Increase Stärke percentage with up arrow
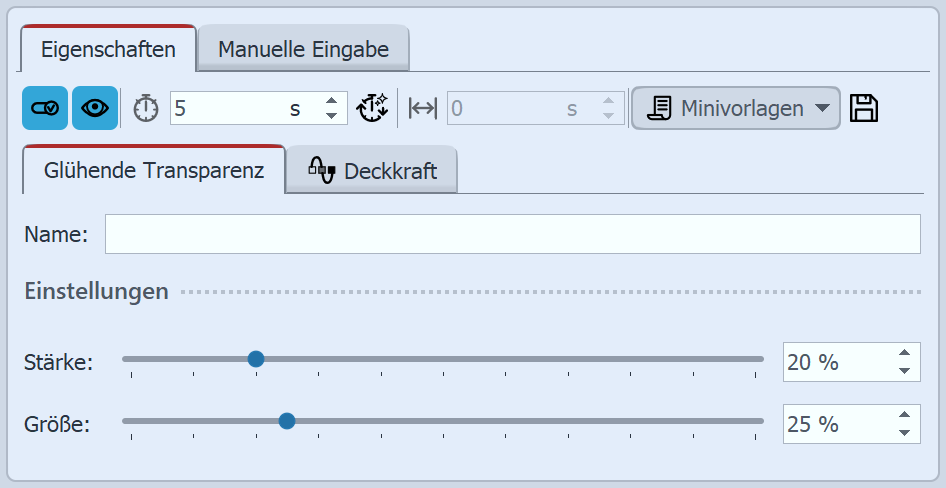Screen dimensions: 946x488 (904, 353)
